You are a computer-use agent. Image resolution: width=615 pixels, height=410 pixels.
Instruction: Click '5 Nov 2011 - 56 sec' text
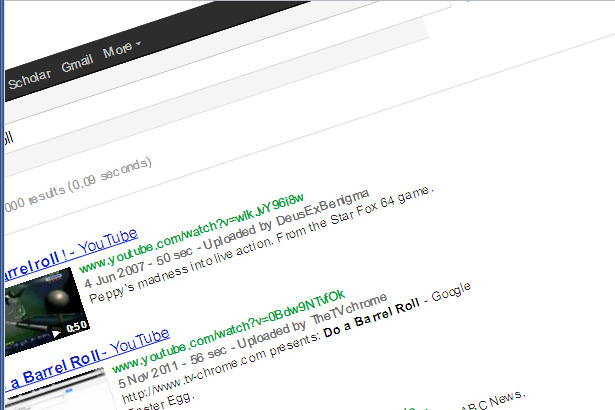tap(173, 366)
